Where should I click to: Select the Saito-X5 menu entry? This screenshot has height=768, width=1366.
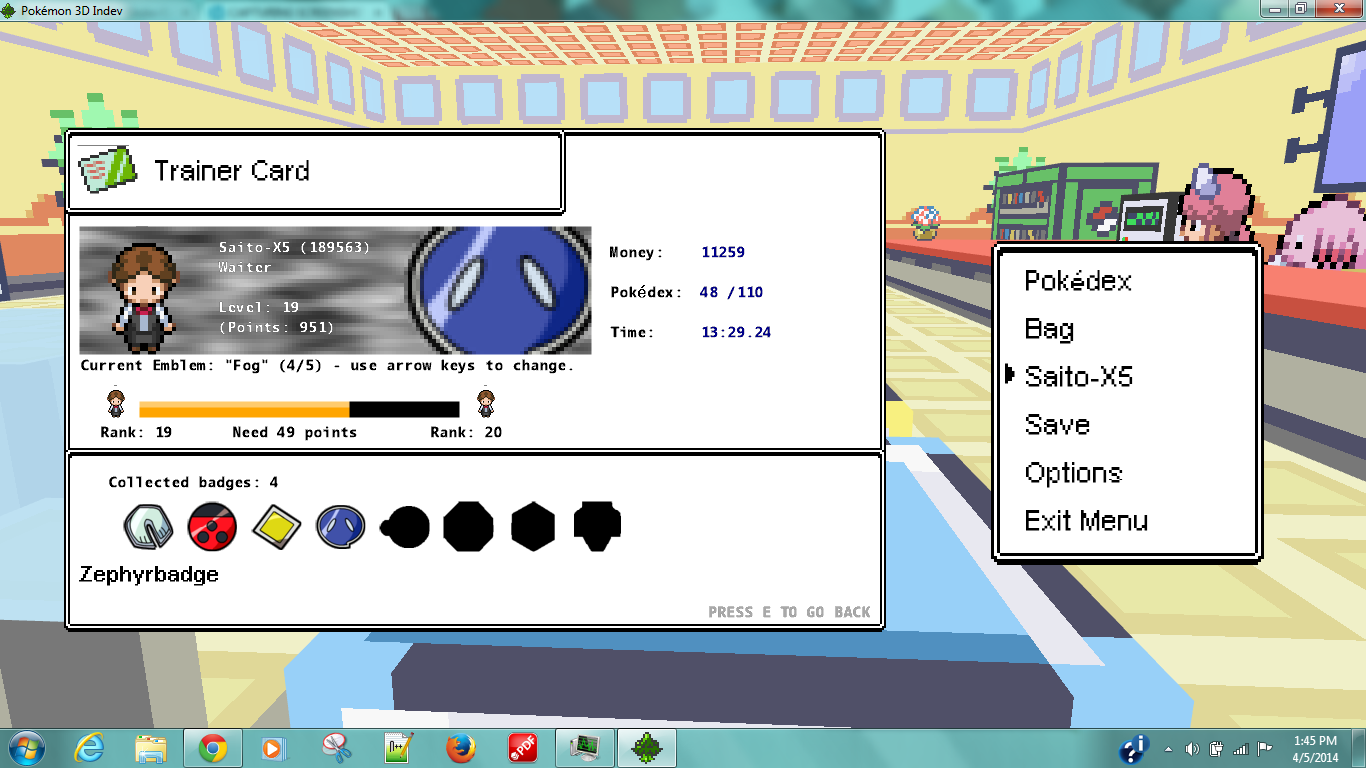tap(1078, 377)
